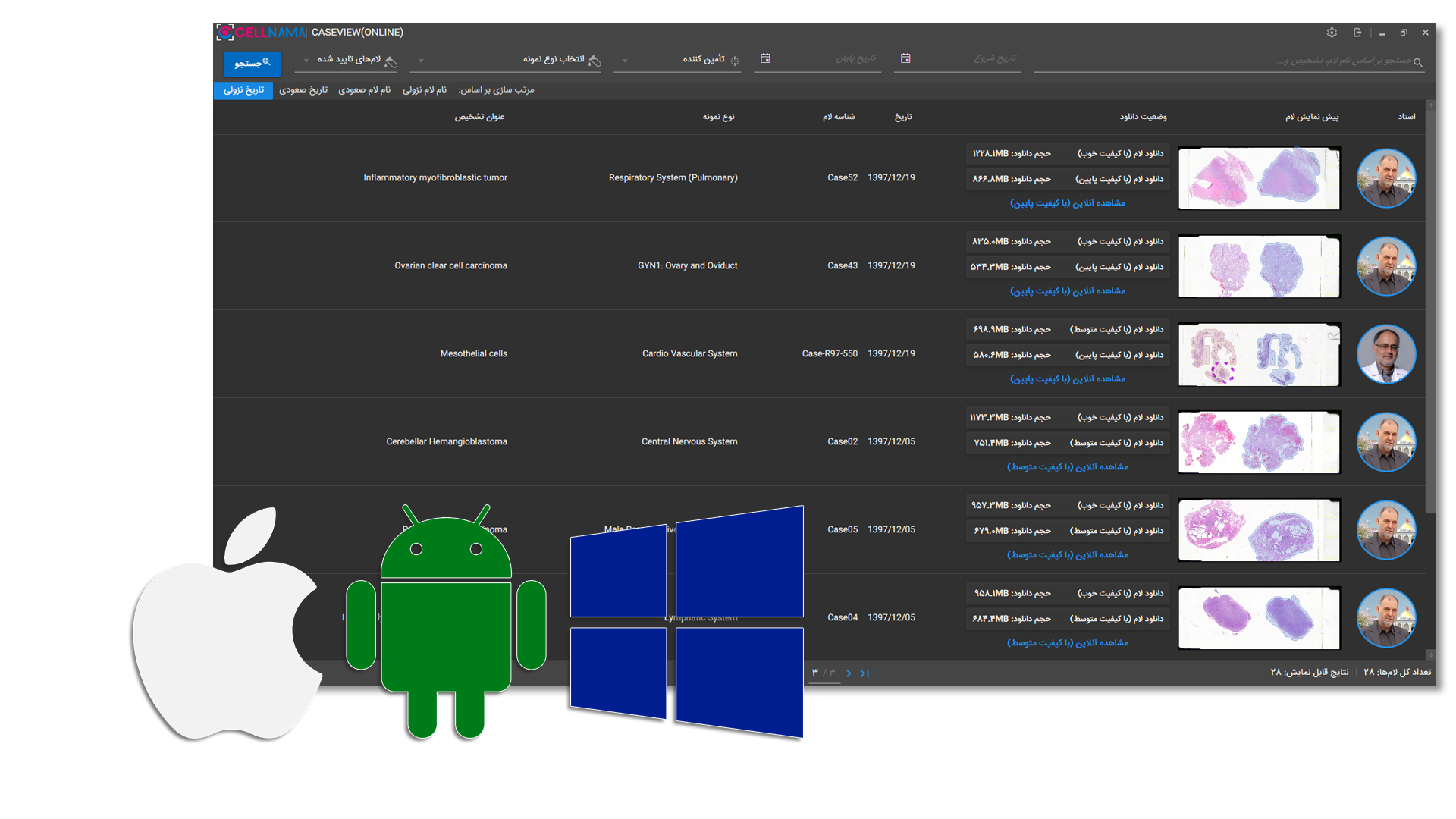Image resolution: width=1456 pixels, height=819 pixels.
Task: Download Case02 slide, good quality 1173.3MB
Action: point(1067,418)
